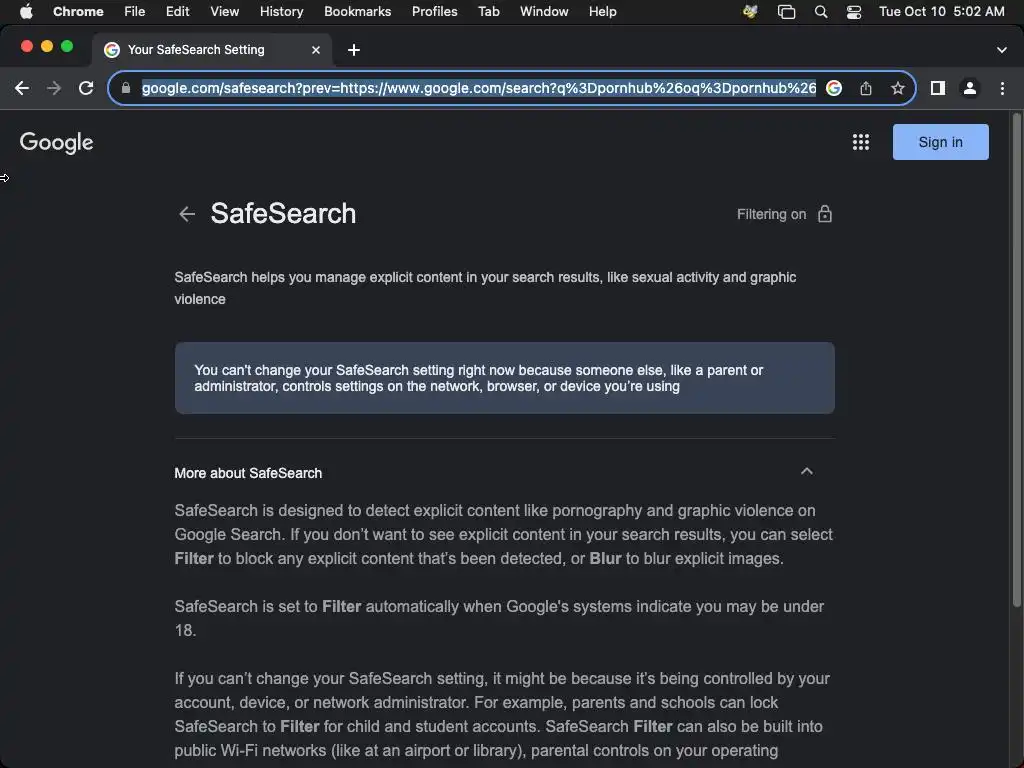
Task: Close the Your SafeSearch Setting tab
Action: coord(316,50)
